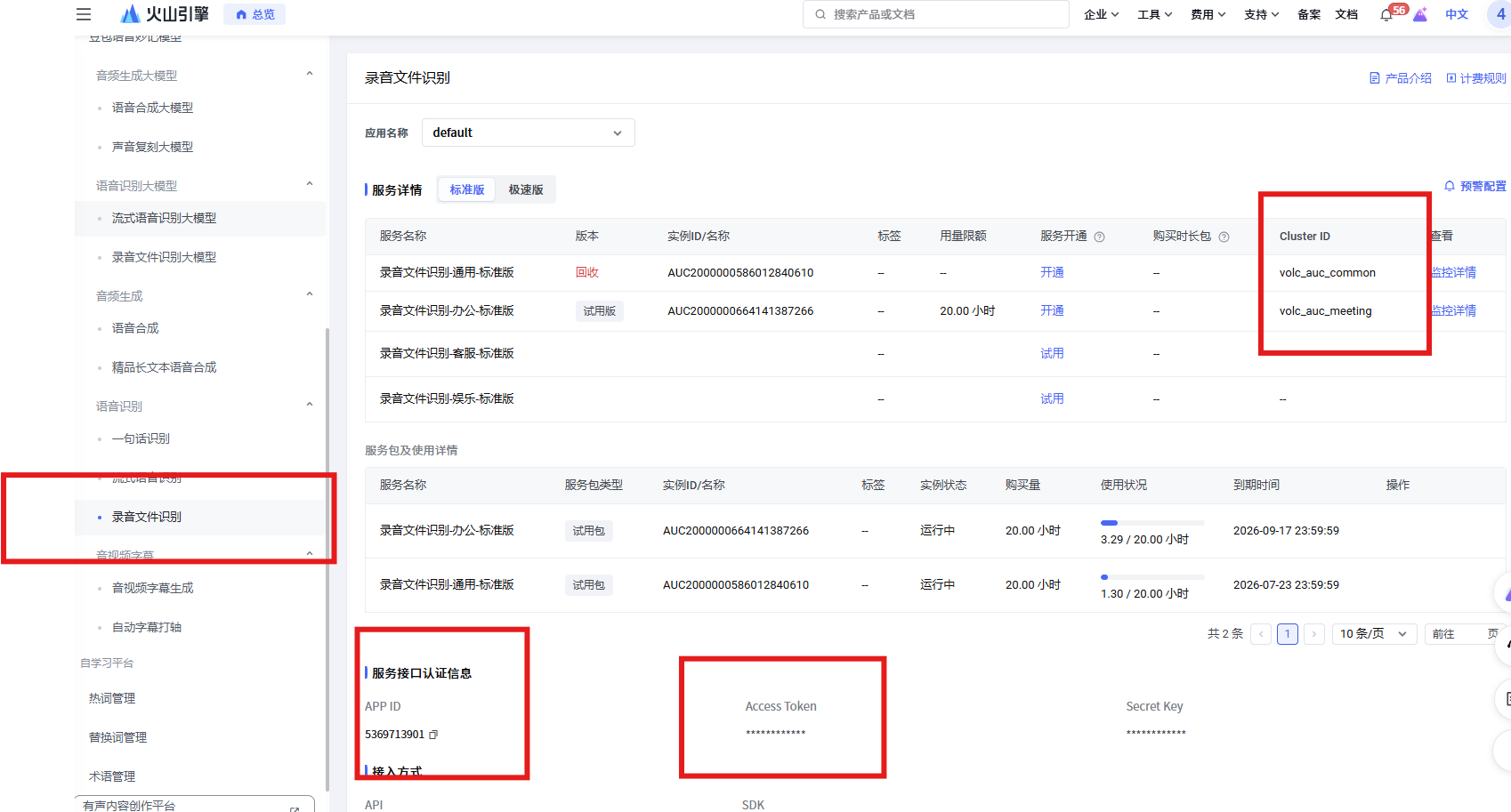
Task: Collapse the 音频生成大模型 sidebar group
Action: pyautogui.click(x=310, y=75)
